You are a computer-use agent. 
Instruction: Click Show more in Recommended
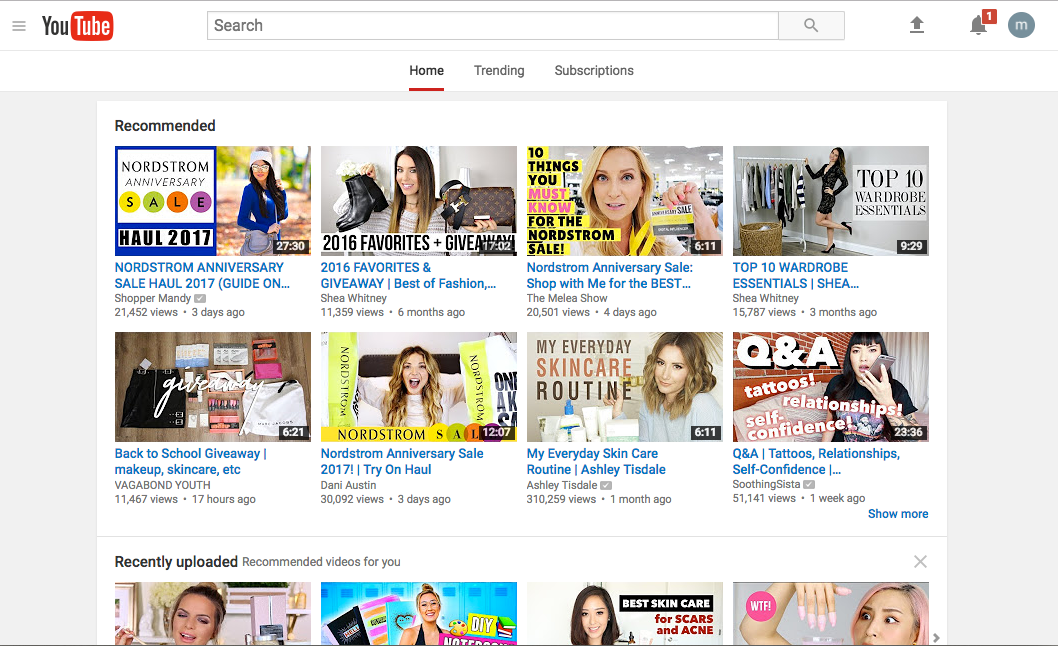point(897,514)
